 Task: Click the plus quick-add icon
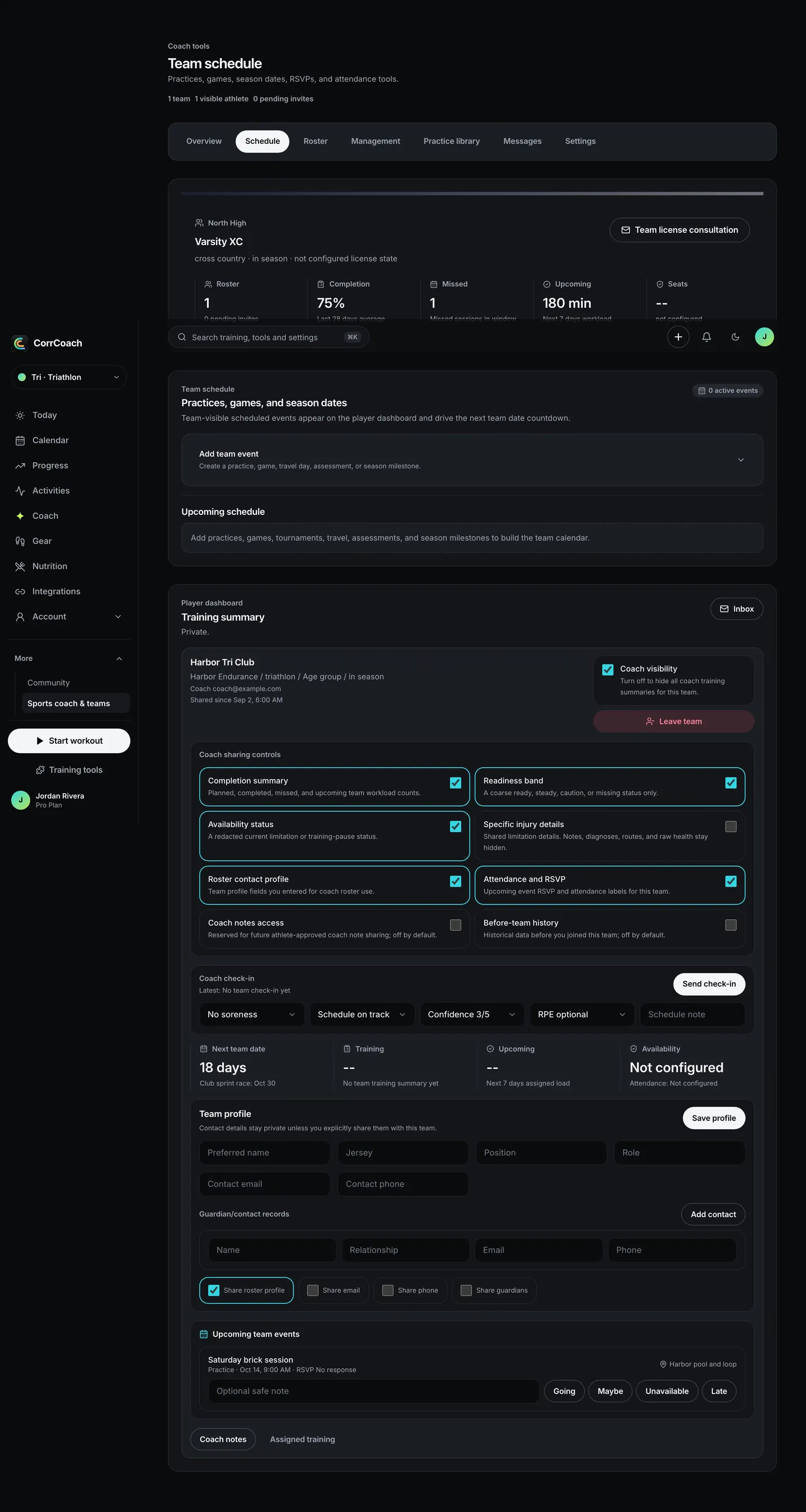[678, 337]
